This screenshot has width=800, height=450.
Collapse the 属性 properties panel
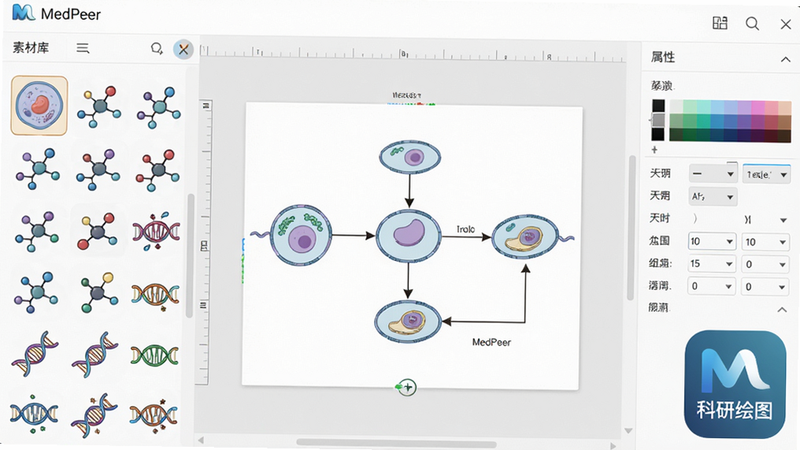coord(785,60)
